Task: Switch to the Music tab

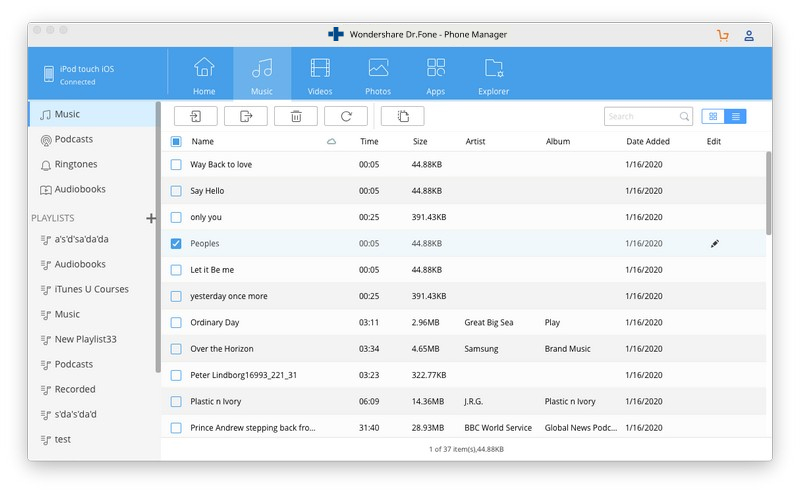Action: [x=262, y=75]
